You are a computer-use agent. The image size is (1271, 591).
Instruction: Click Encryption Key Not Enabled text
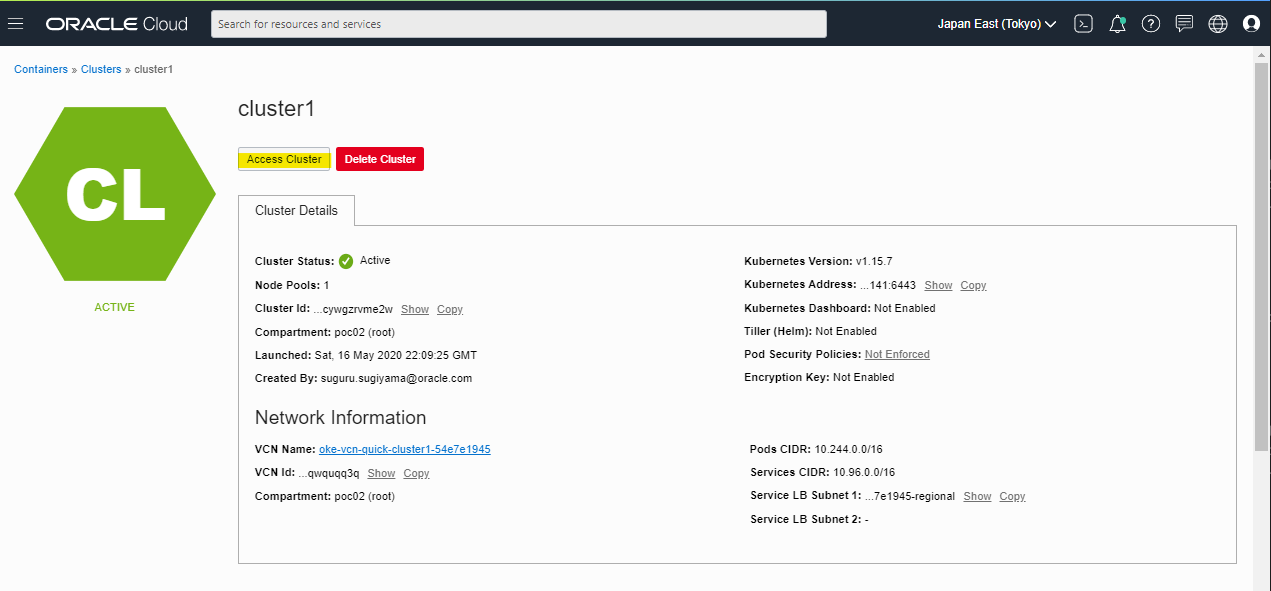(x=819, y=377)
